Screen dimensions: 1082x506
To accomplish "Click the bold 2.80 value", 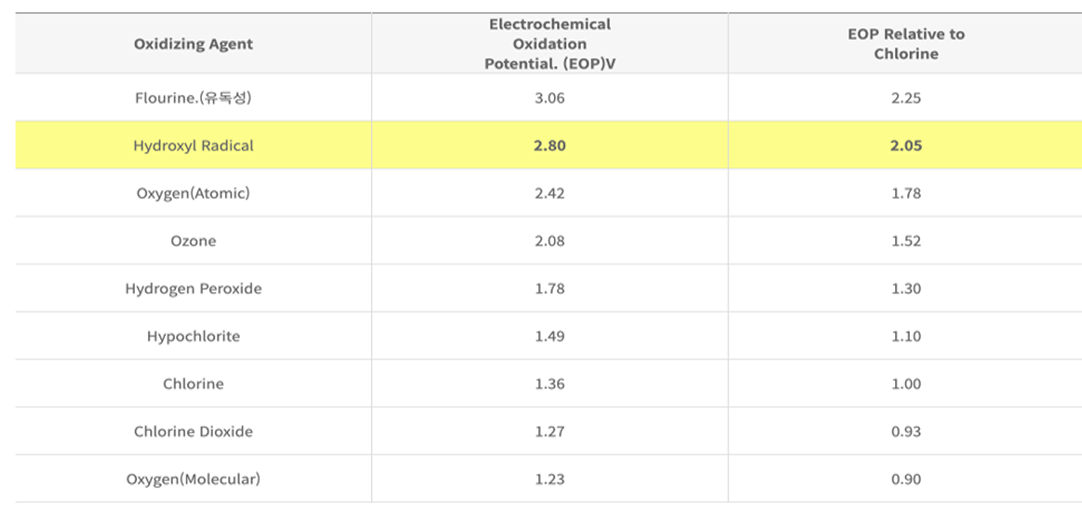I will click(x=549, y=146).
